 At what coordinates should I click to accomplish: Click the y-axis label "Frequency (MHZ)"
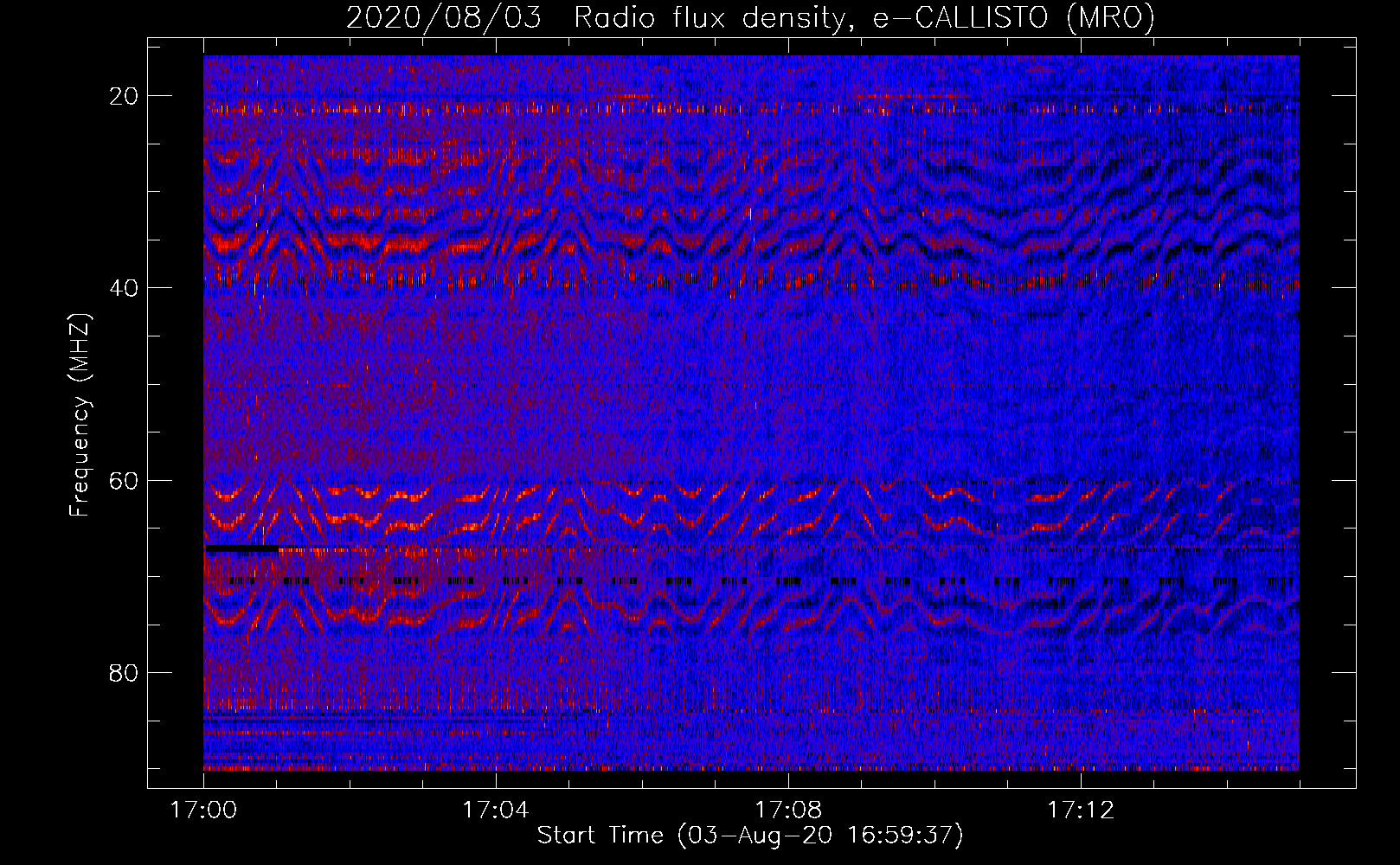pos(80,415)
